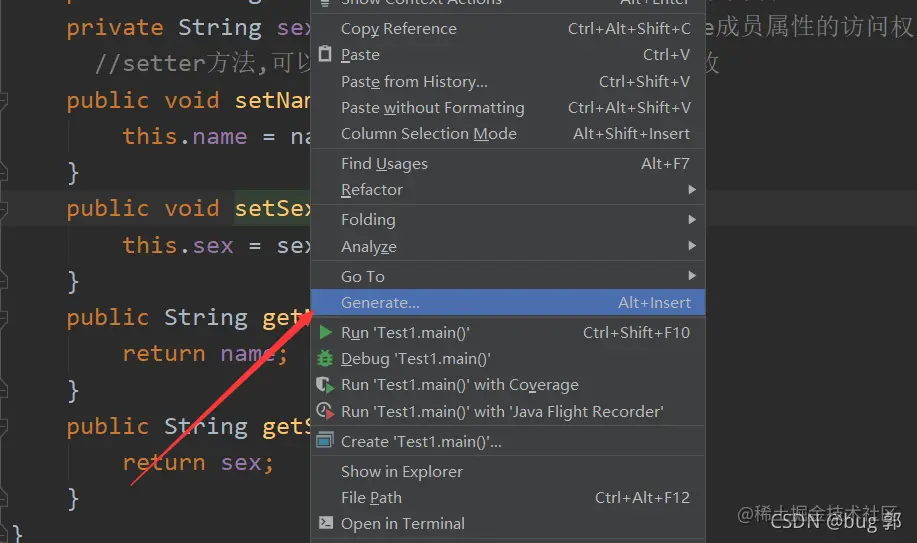
Task: Click the green Run arrow icon
Action: pos(325,332)
